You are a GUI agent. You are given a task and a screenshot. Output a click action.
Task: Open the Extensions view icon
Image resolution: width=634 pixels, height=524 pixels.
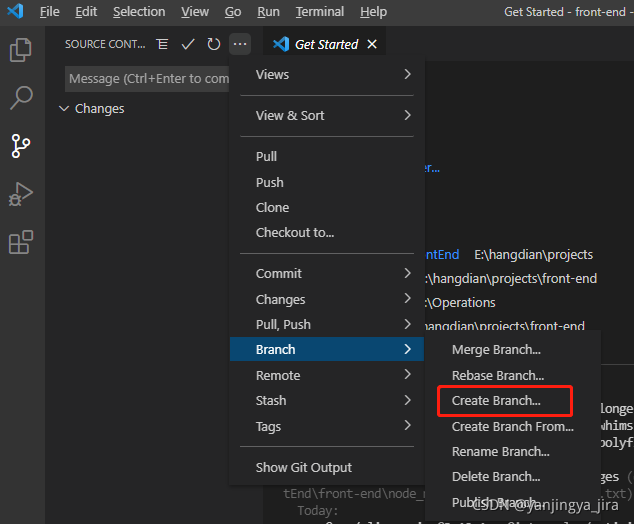pos(21,242)
